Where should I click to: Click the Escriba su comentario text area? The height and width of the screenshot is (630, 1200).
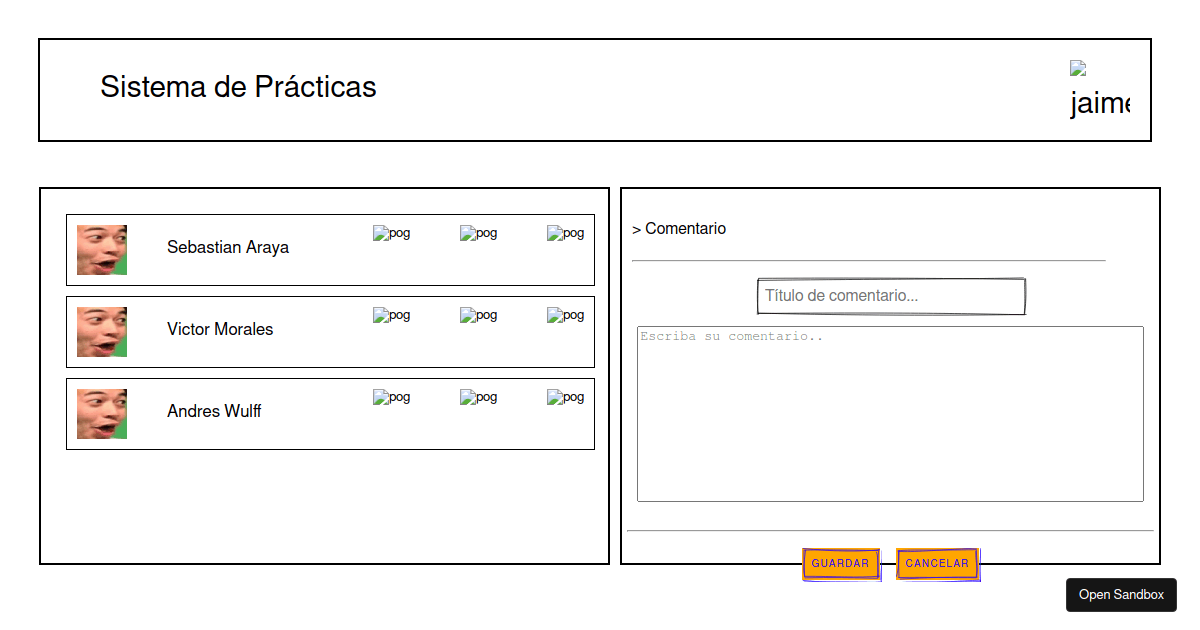click(x=890, y=410)
